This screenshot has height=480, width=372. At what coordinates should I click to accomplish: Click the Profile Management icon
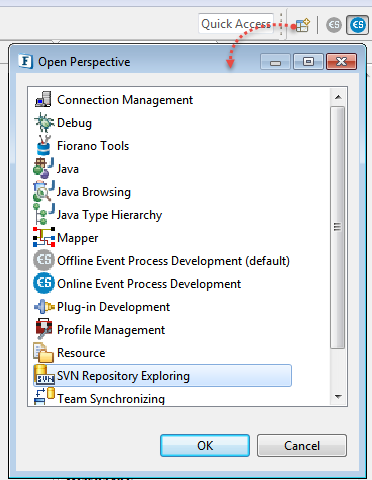click(x=44, y=329)
